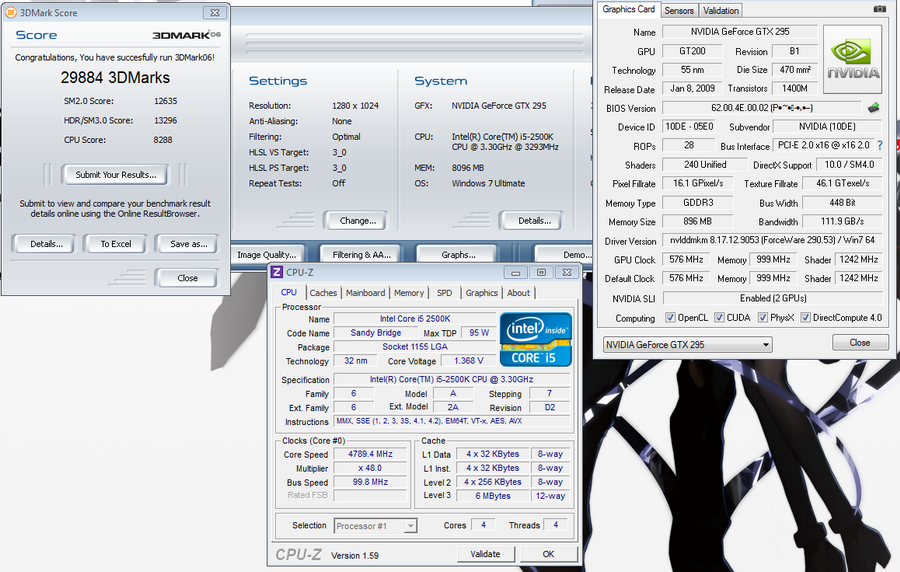Switch to GPU-Z Validation tab
The width and height of the screenshot is (900, 572).
(721, 10)
